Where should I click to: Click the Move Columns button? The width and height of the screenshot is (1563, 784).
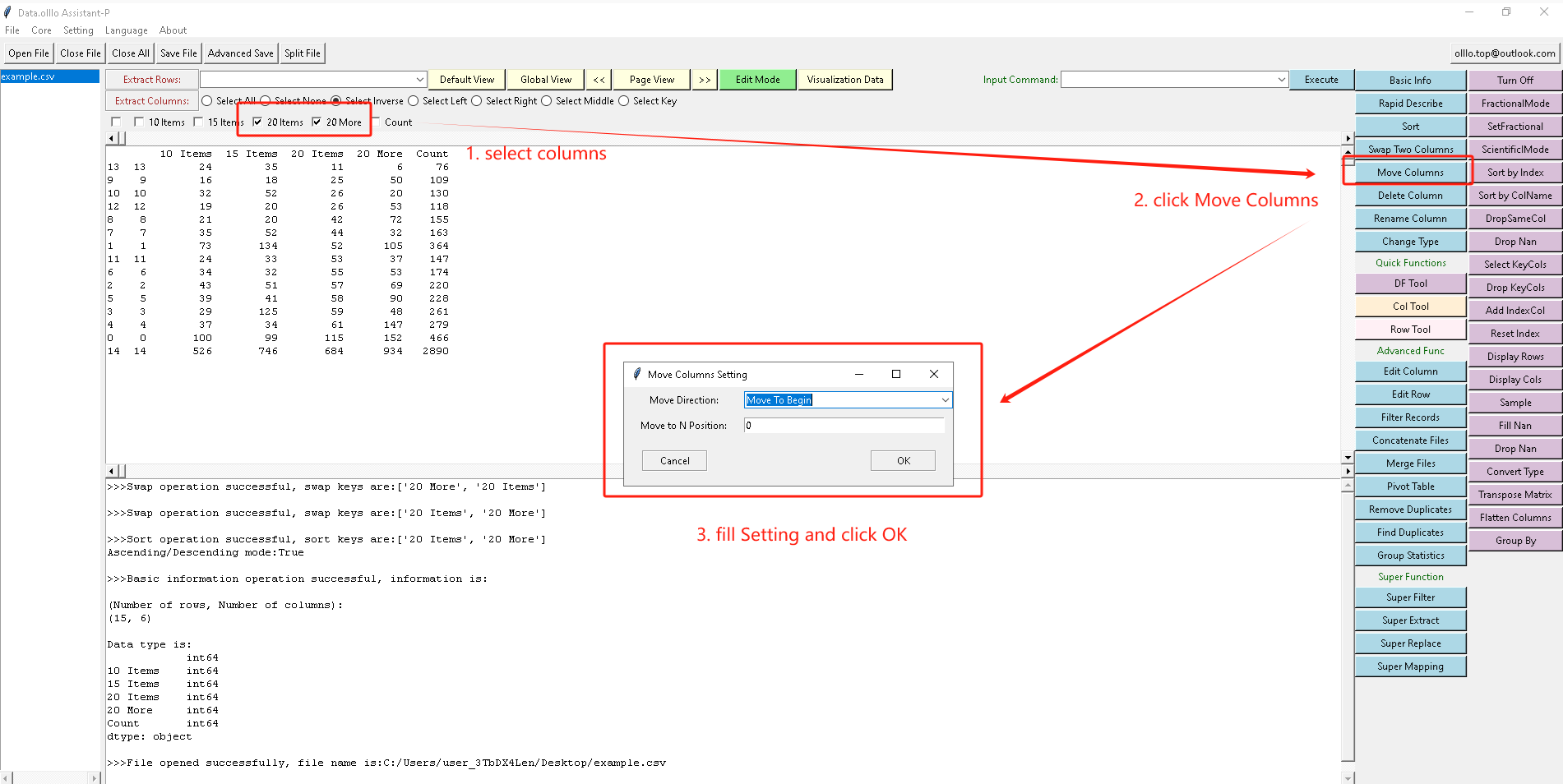[1410, 173]
